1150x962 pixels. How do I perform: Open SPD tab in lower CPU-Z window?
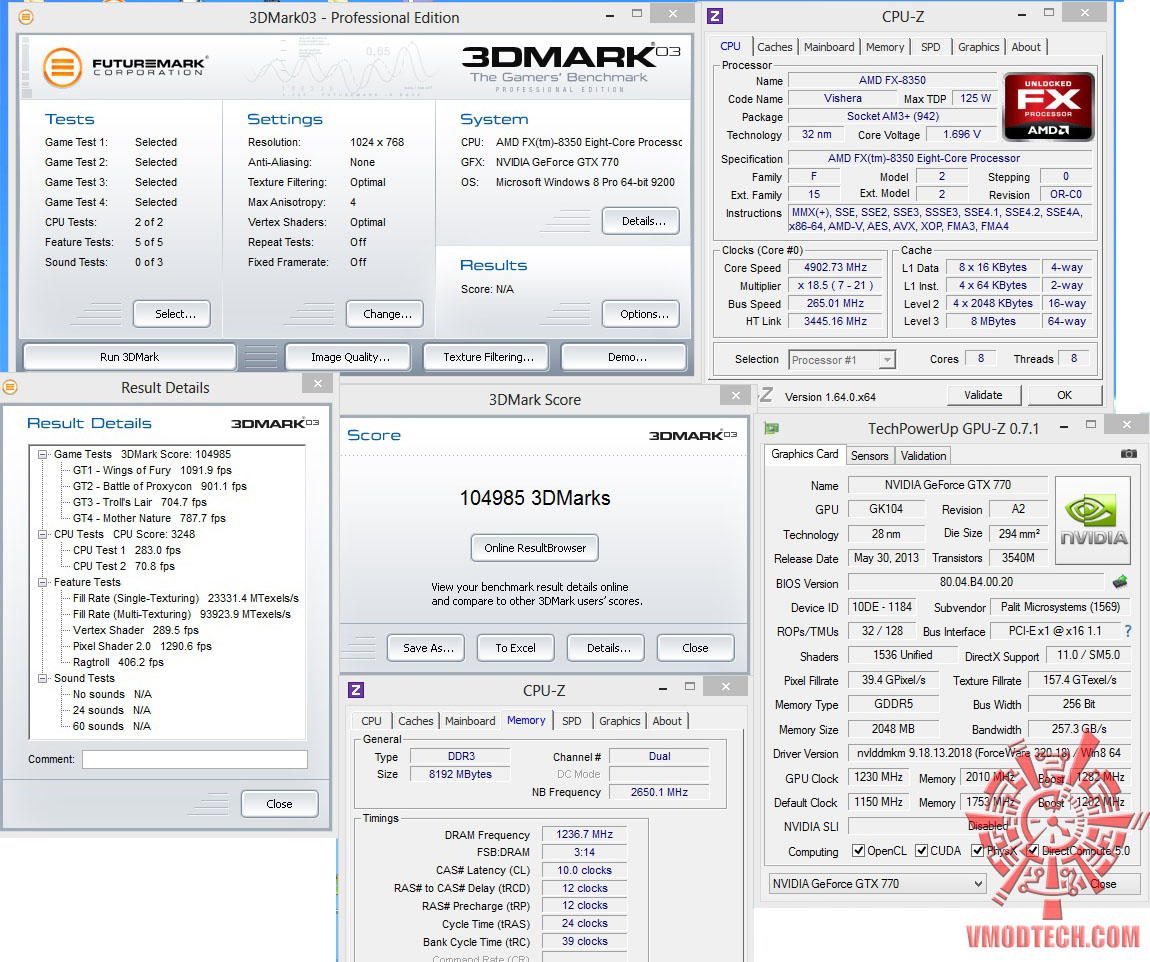coord(571,721)
